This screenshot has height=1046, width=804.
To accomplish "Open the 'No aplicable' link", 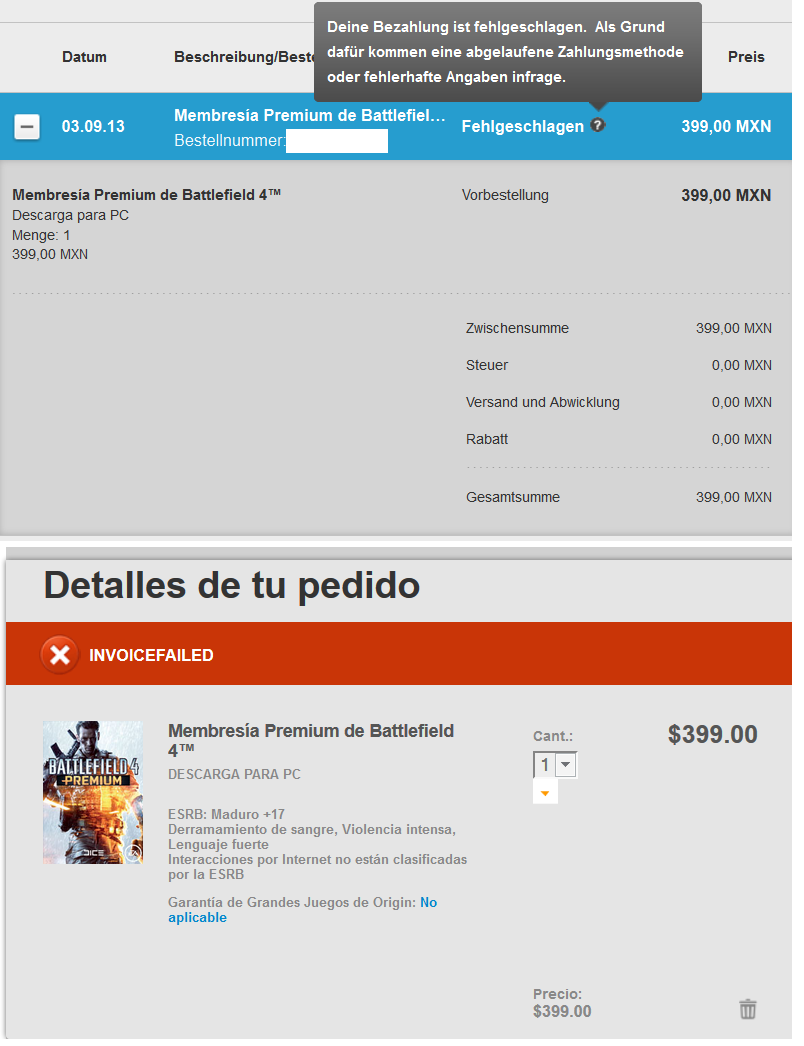I will [x=302, y=910].
